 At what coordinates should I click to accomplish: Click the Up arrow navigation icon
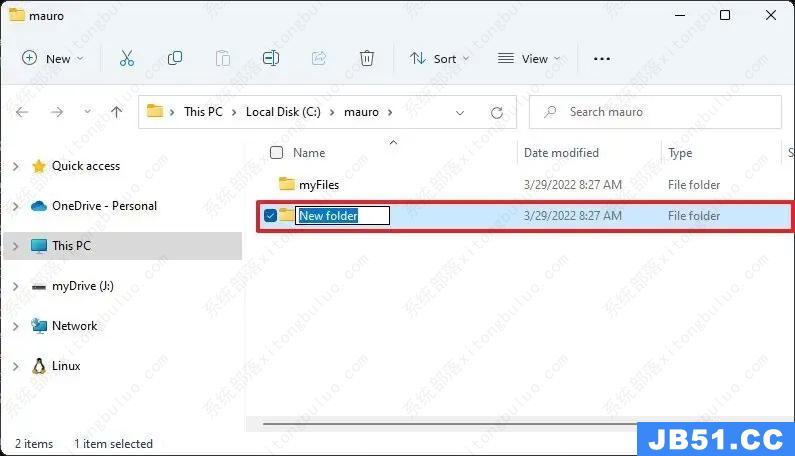pos(116,112)
